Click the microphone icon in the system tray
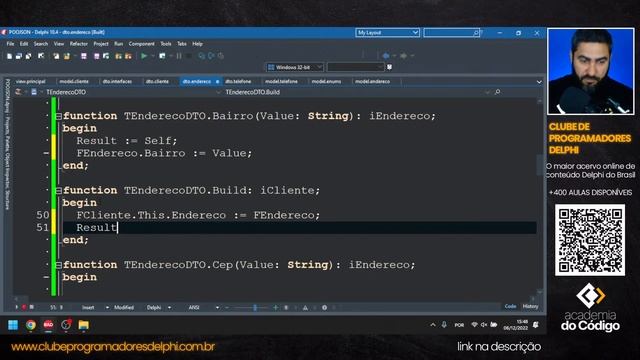640x360 pixels. point(444,325)
